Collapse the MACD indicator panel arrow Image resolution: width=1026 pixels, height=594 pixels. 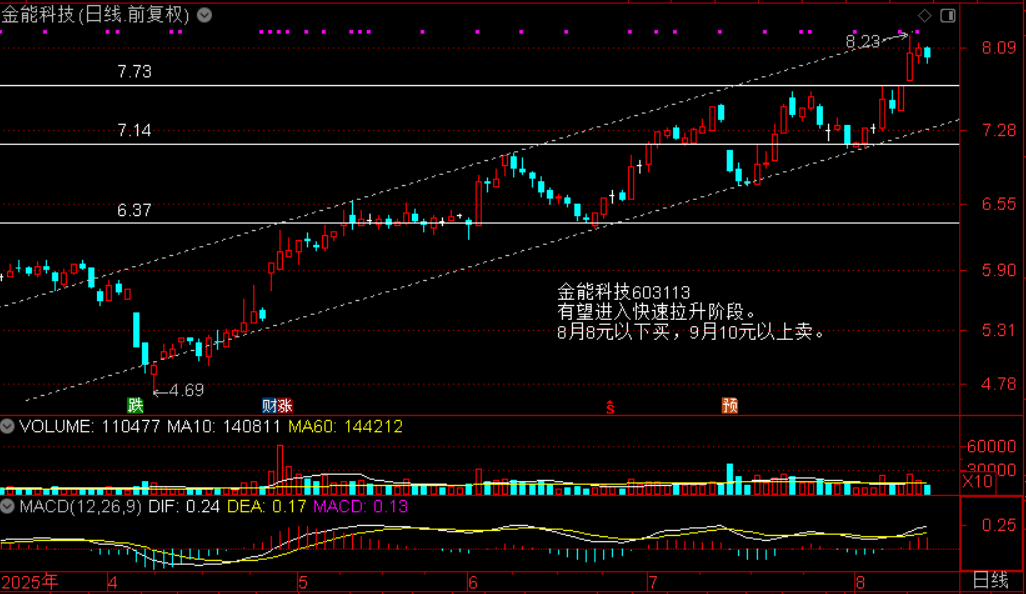[7, 506]
